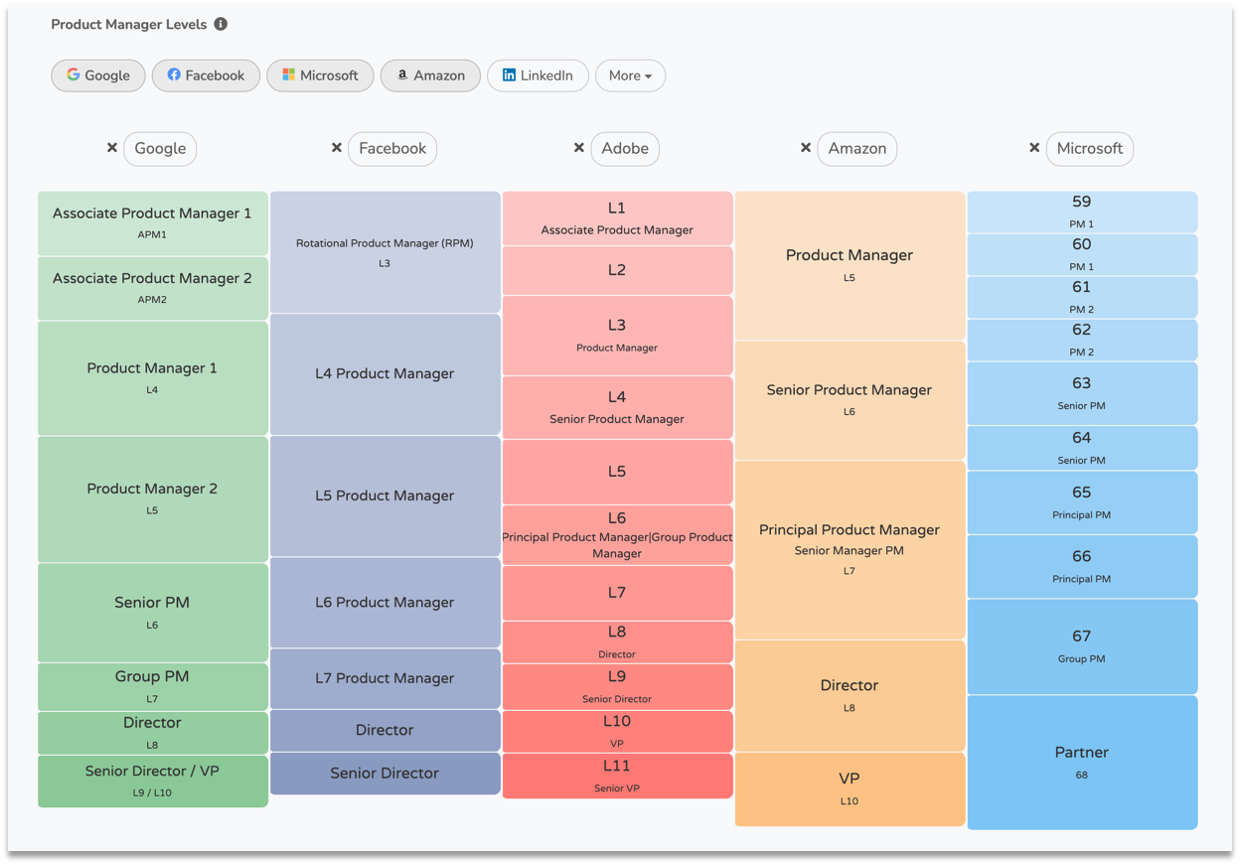Image resolution: width=1240 pixels, height=866 pixels.
Task: Select Amazon Principal Product Manager L7 block
Action: [850, 550]
